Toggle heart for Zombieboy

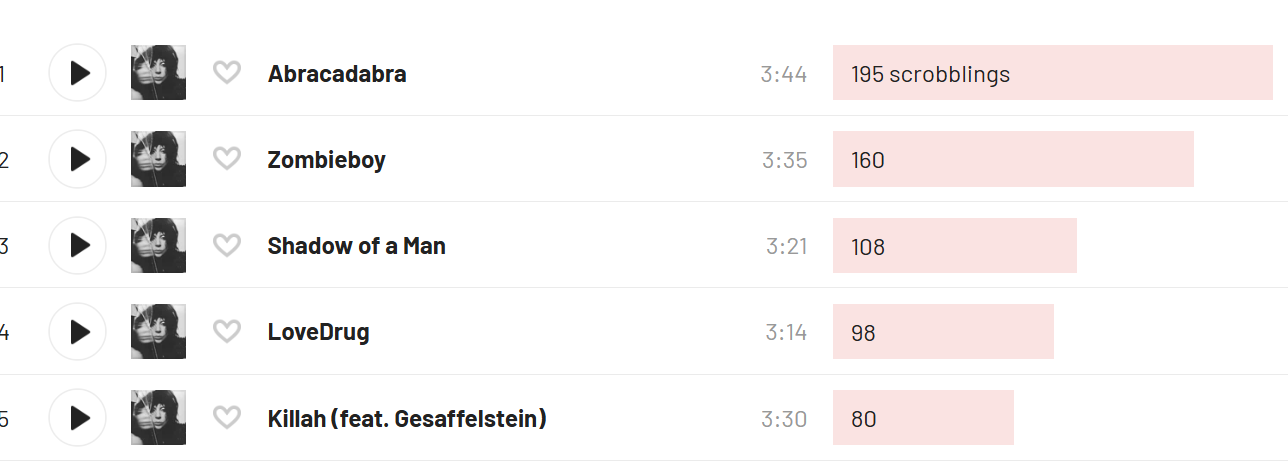point(227,159)
